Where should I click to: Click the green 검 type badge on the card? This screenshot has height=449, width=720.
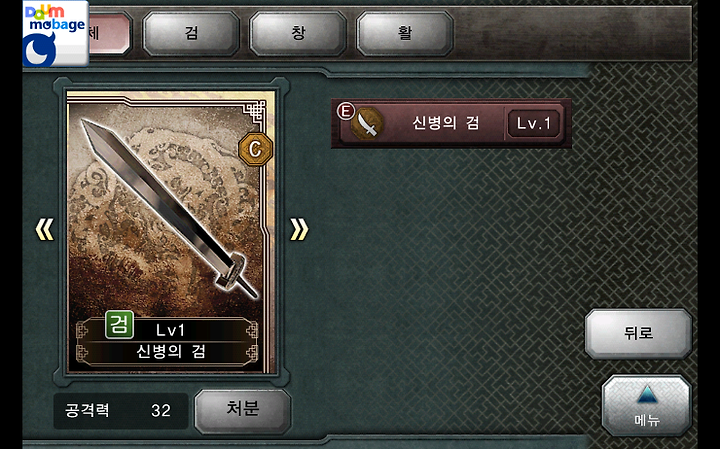pos(119,325)
